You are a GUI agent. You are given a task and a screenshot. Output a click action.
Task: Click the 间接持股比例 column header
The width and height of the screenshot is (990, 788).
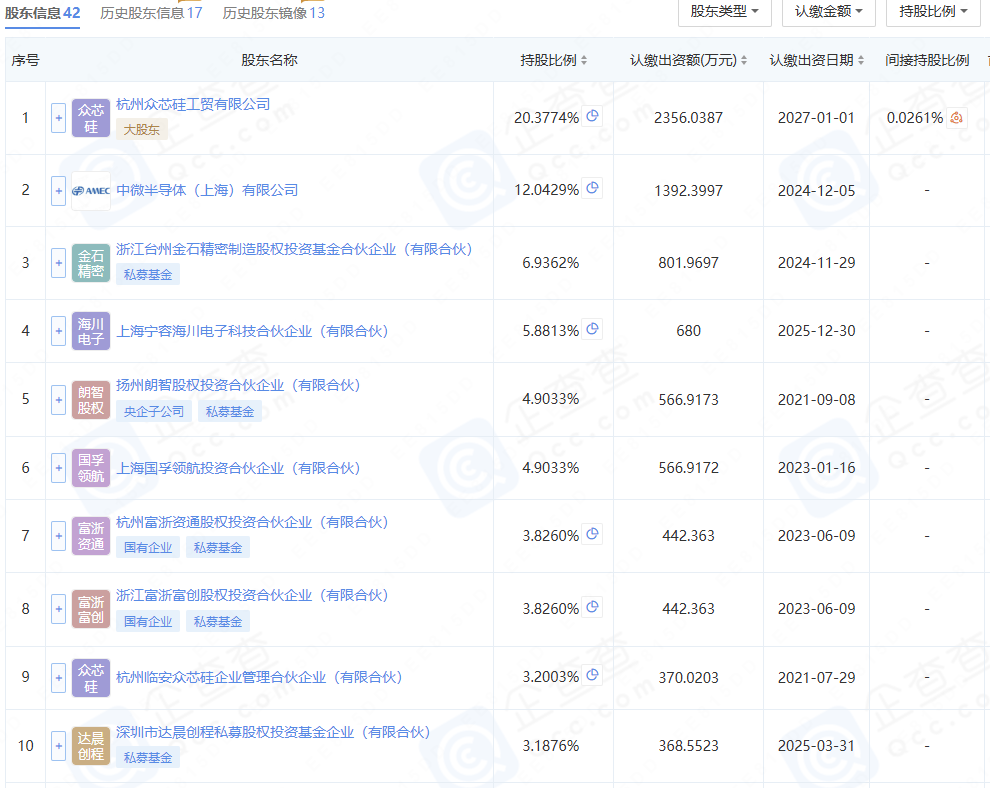point(927,60)
